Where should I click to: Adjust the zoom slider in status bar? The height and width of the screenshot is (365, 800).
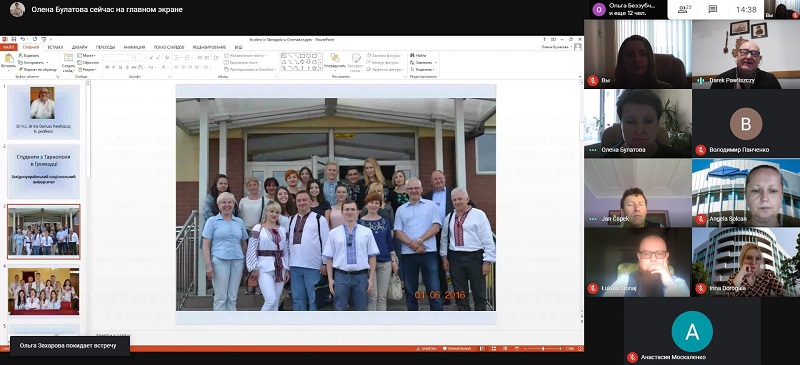542,349
